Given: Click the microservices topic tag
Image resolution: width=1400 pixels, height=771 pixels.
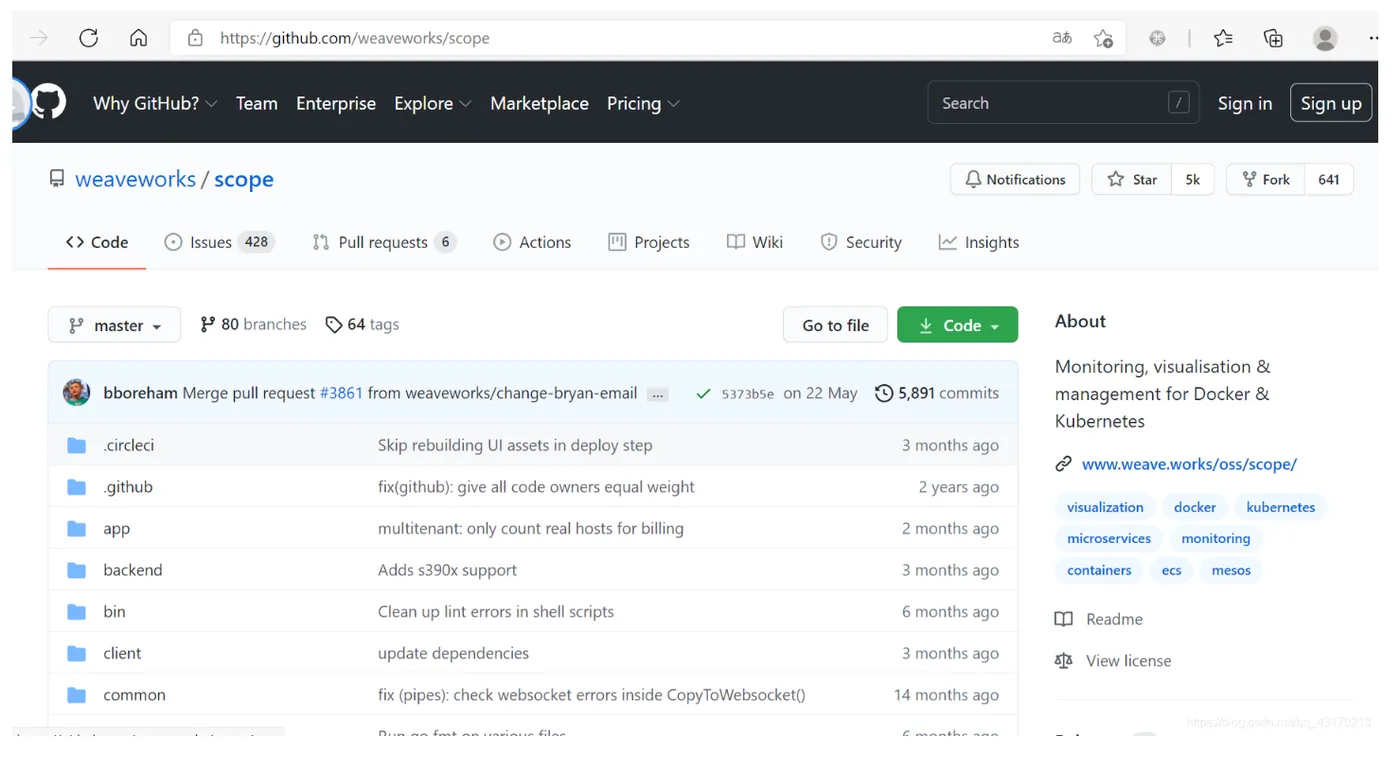Looking at the screenshot, I should point(1109,538).
